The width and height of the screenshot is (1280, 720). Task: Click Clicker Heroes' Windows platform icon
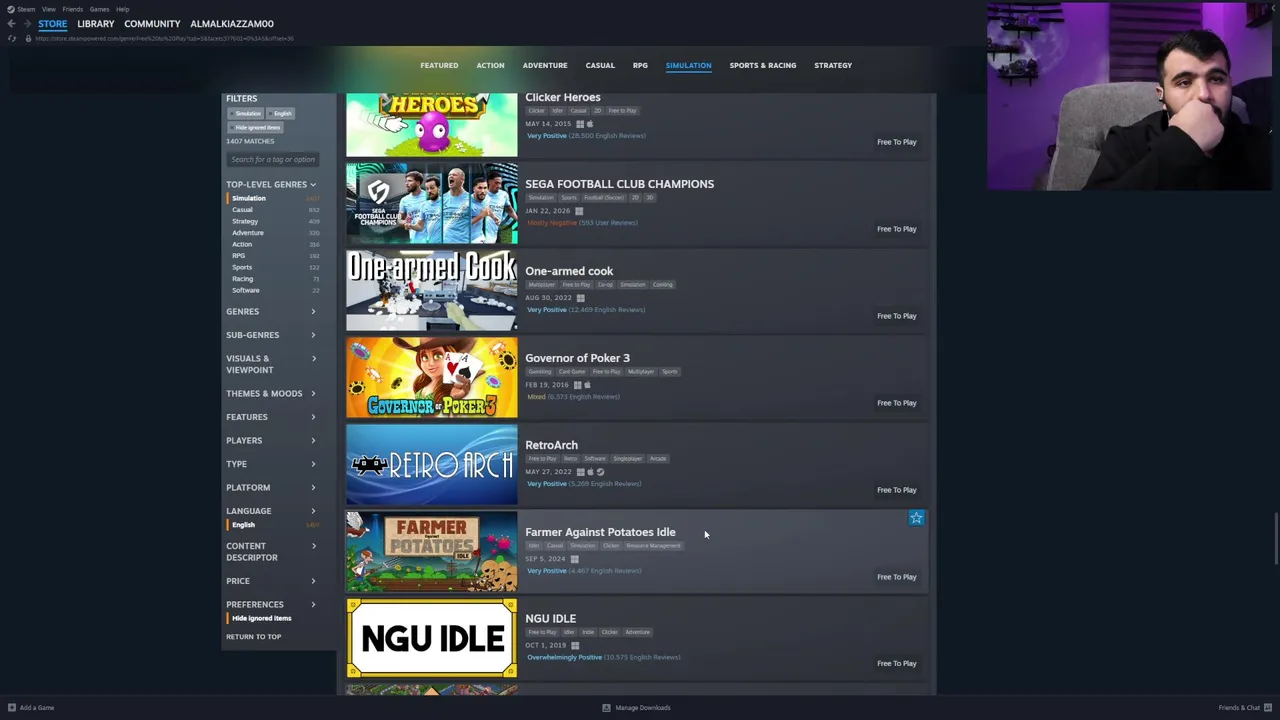[x=580, y=124]
